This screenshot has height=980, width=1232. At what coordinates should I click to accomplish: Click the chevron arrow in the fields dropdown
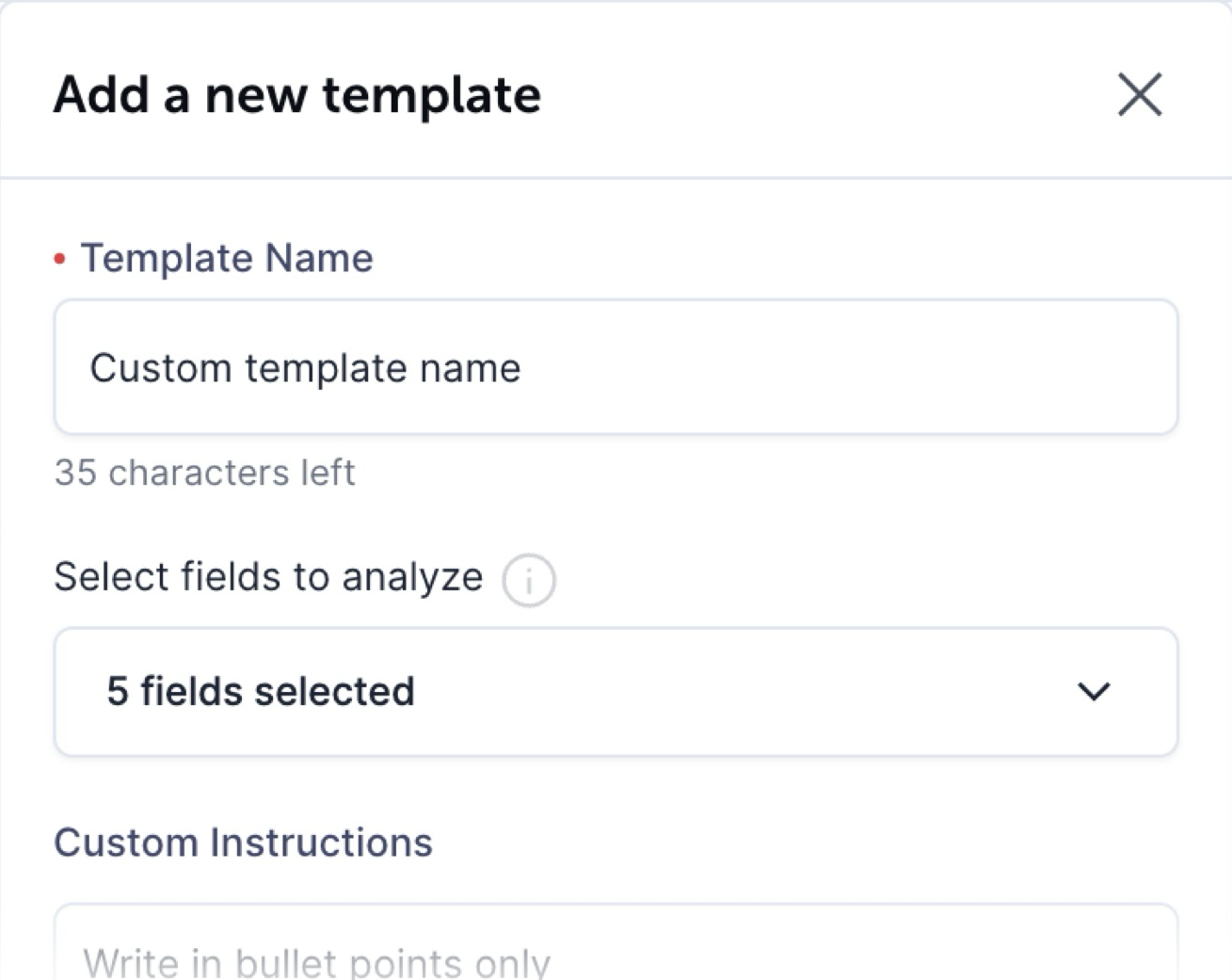tap(1094, 692)
